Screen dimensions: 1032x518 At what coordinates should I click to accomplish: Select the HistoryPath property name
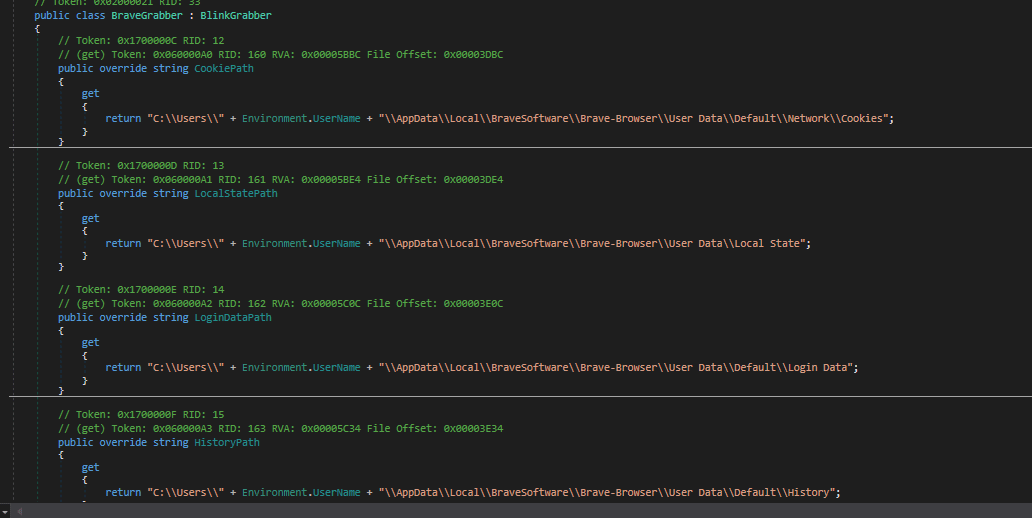tap(227, 442)
